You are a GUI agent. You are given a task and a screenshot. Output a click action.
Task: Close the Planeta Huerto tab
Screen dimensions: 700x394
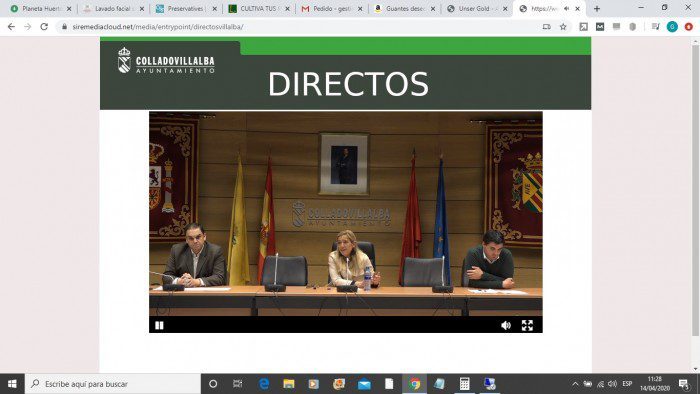point(69,8)
